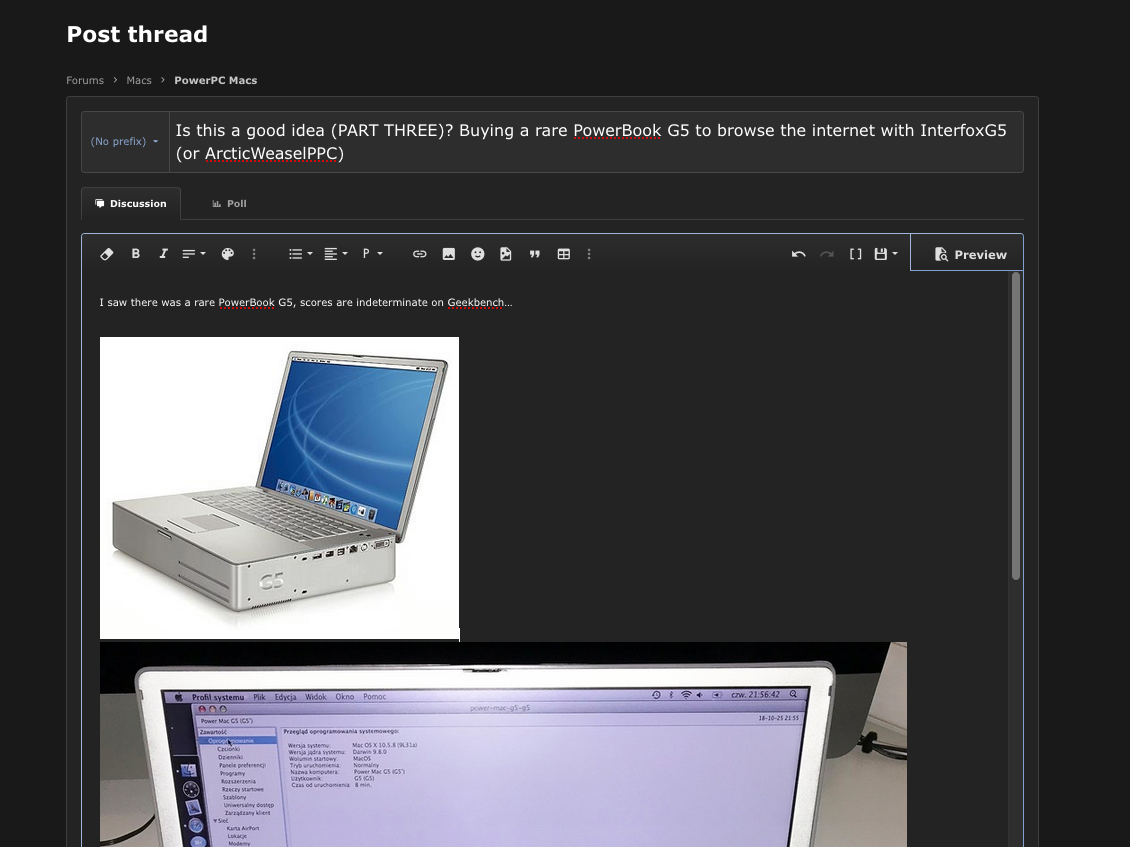Go to the Forums breadcrumb link
1130x847 pixels.
[x=85, y=80]
